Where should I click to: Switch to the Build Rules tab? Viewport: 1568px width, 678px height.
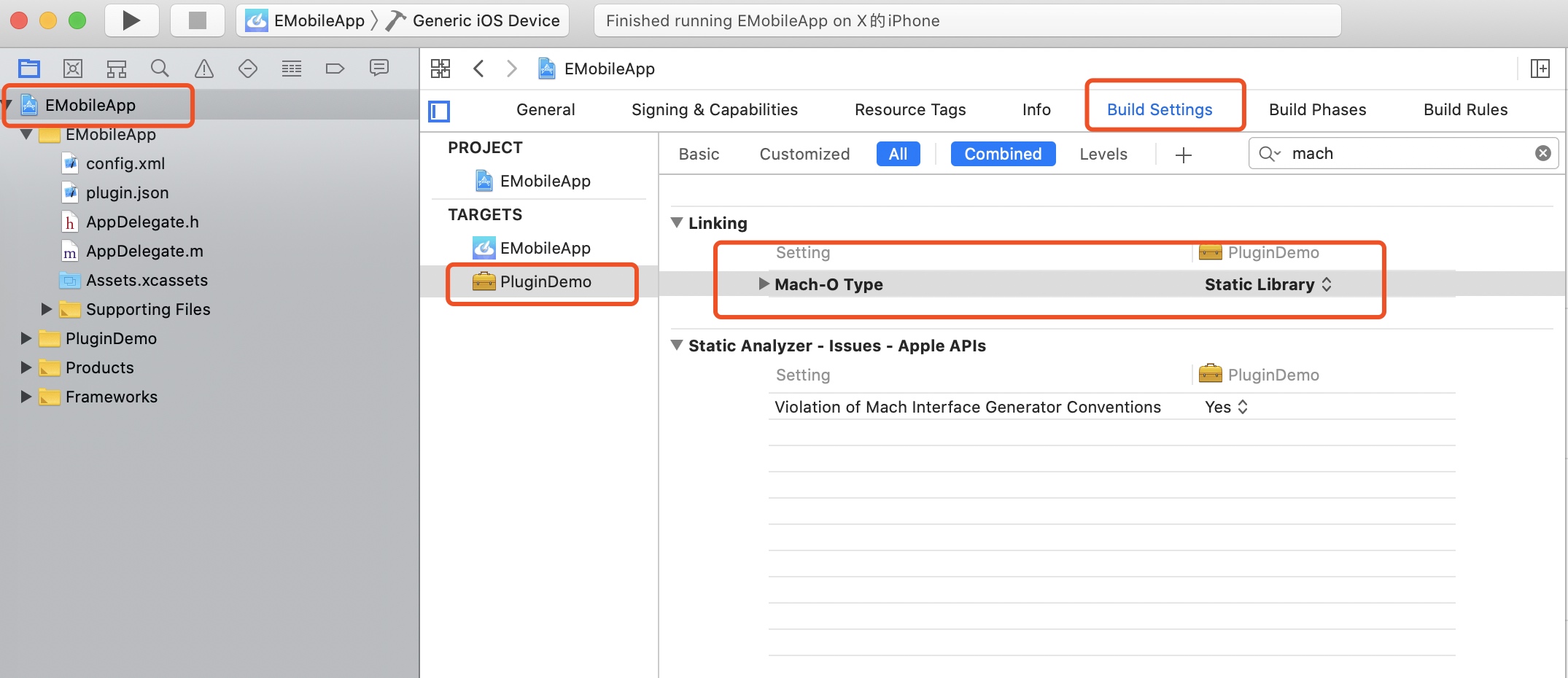[x=1465, y=109]
